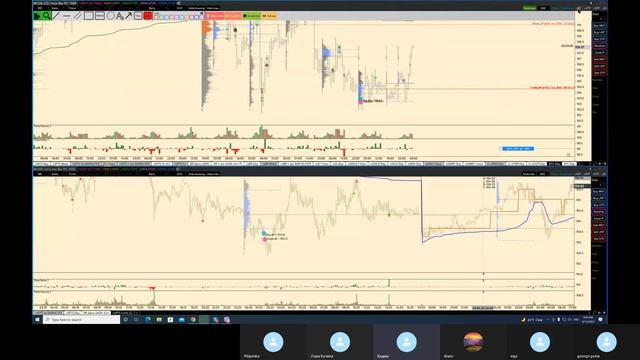This screenshot has width=640, height=360.
Task: Click Buy STP in lower chart panel
Action: coord(599,205)
